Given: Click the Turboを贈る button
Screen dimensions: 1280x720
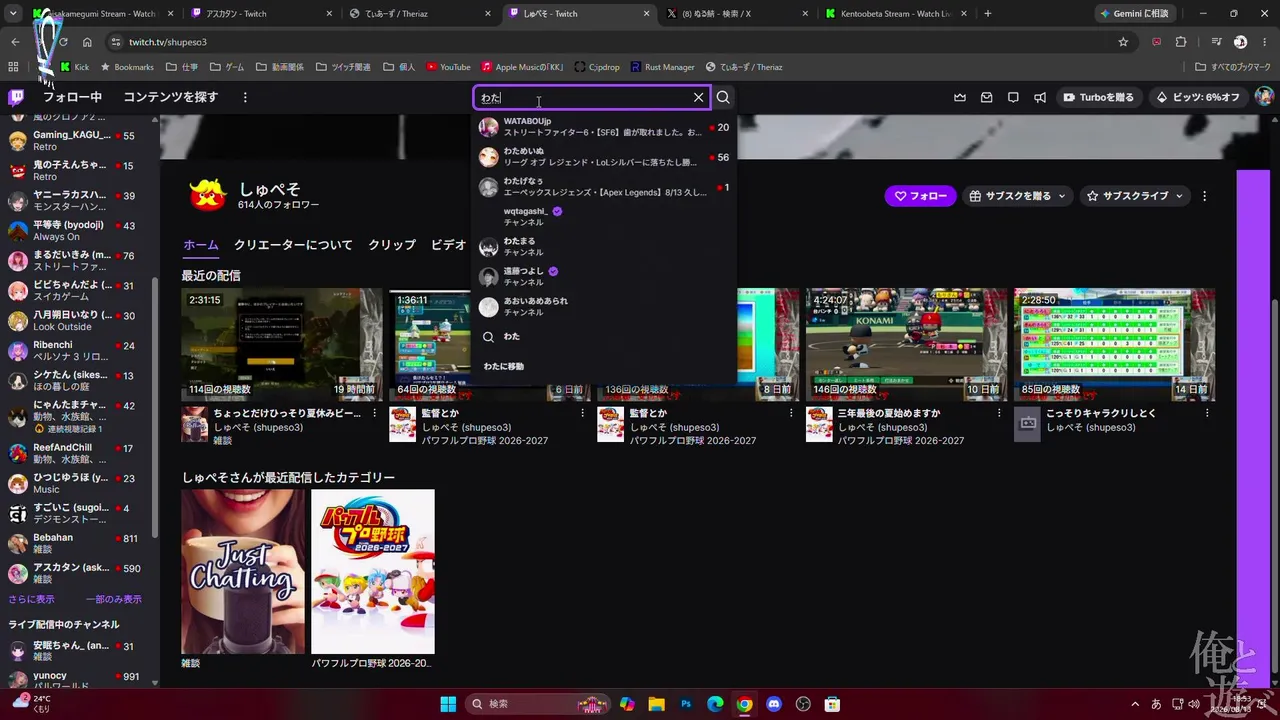Looking at the screenshot, I should click(1099, 97).
